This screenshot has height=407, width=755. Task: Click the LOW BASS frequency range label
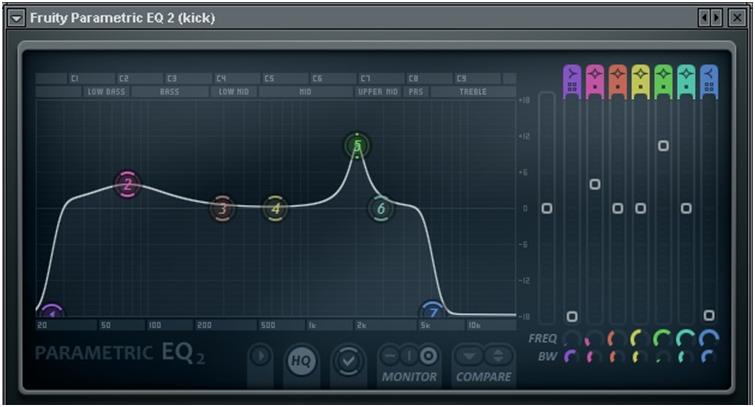click(x=107, y=91)
